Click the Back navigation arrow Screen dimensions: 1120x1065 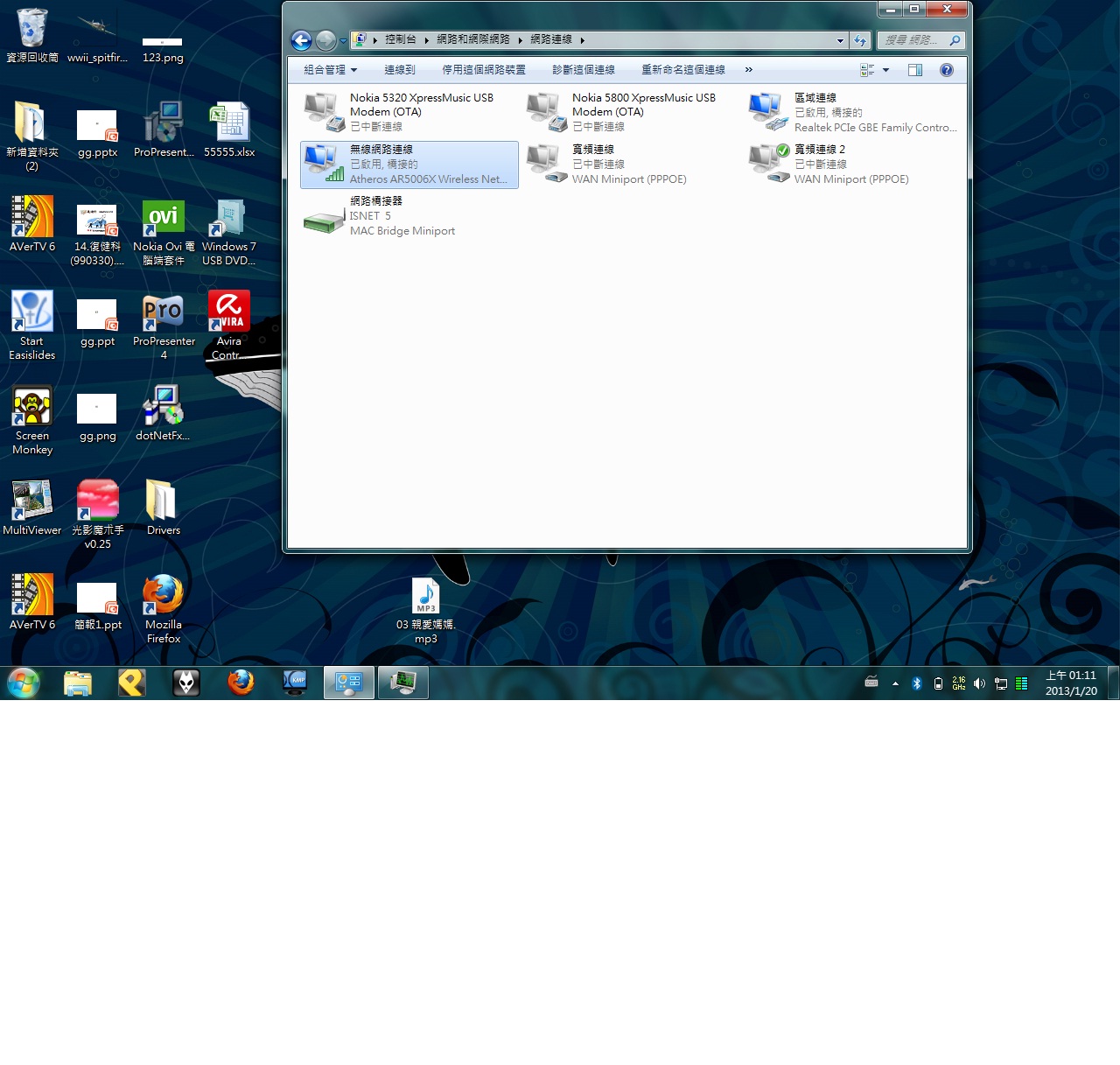coord(301,40)
